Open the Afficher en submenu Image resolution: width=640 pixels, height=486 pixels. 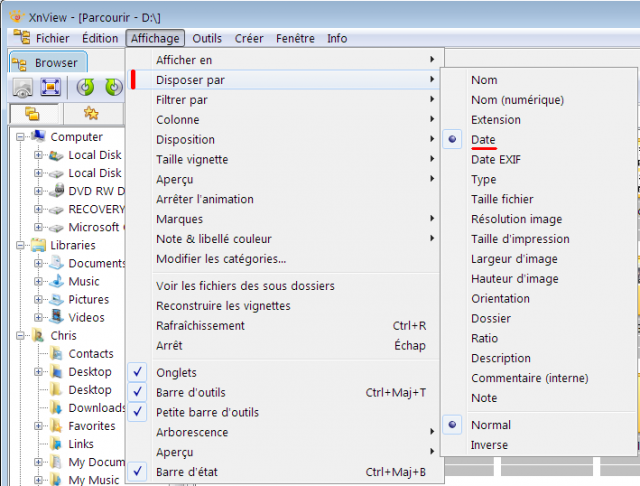pyautogui.click(x=284, y=60)
